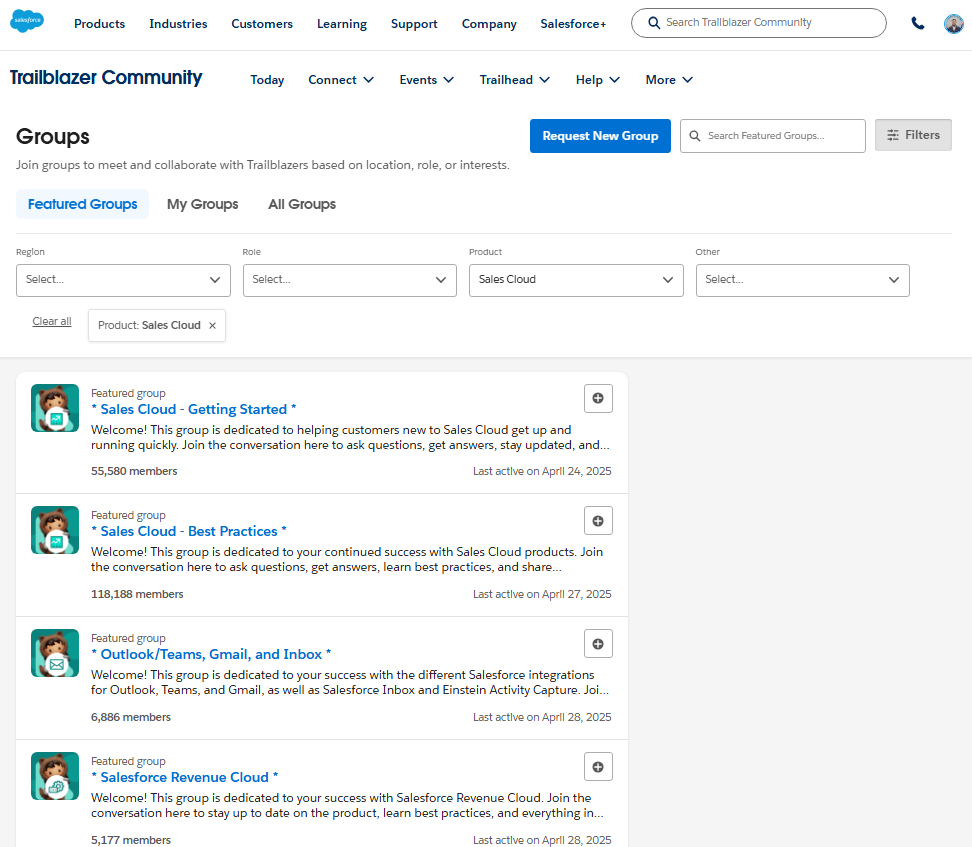
Task: Open Sales Cloud - Getting Started group thumbnail
Action: [x=55, y=408]
